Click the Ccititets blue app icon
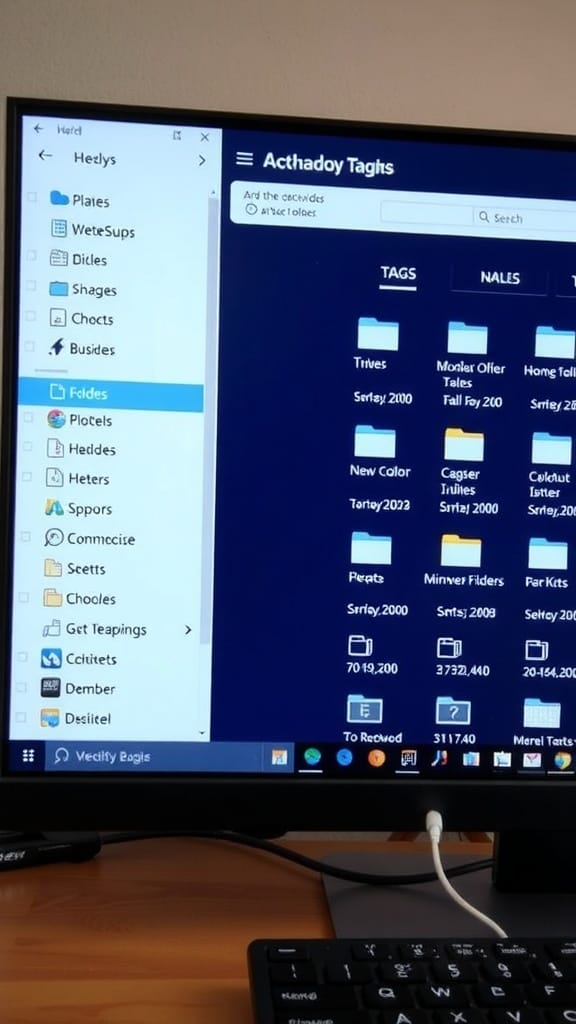The image size is (576, 1024). (x=51, y=658)
